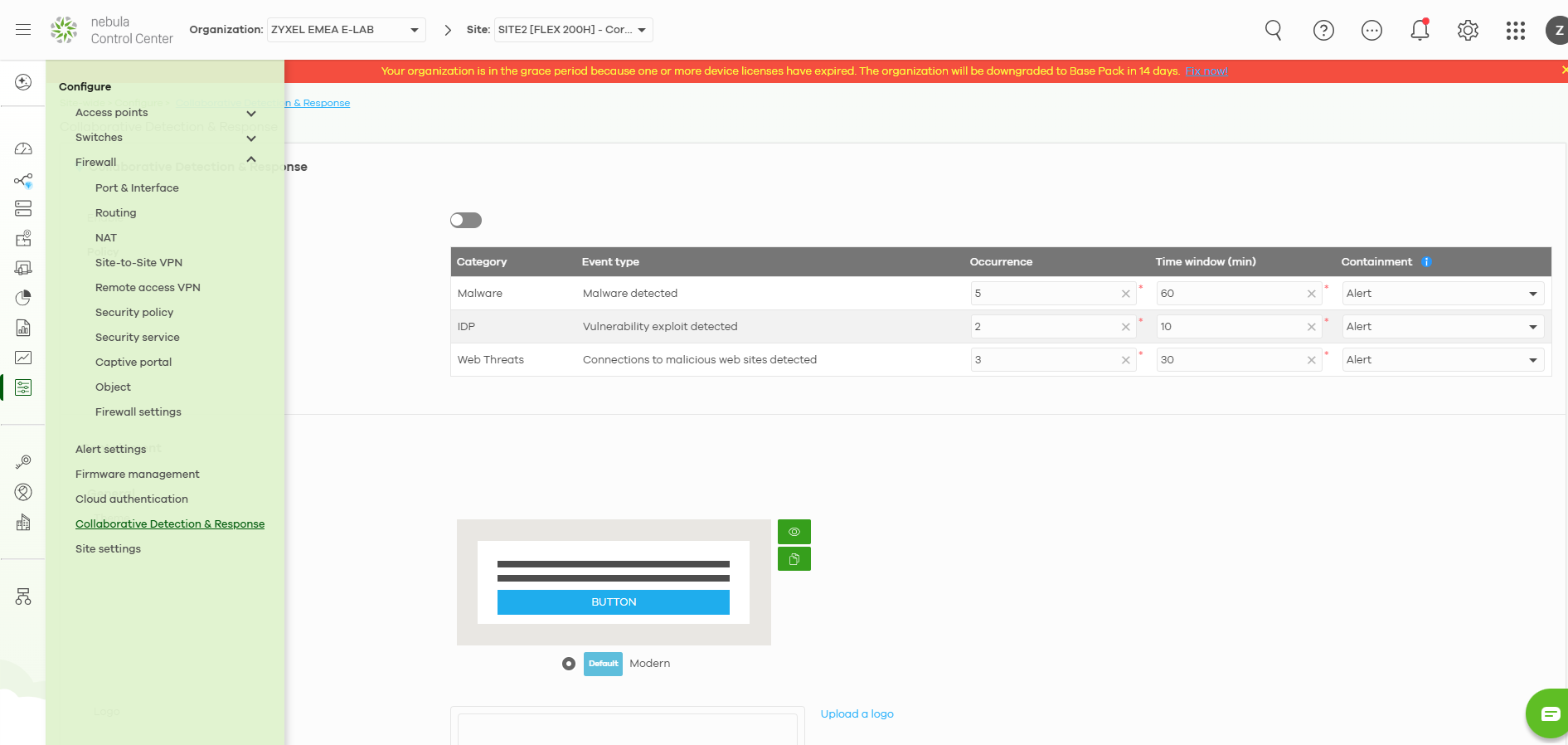Open the notifications bell
Viewport: 1568px width, 745px height.
pyautogui.click(x=1420, y=31)
